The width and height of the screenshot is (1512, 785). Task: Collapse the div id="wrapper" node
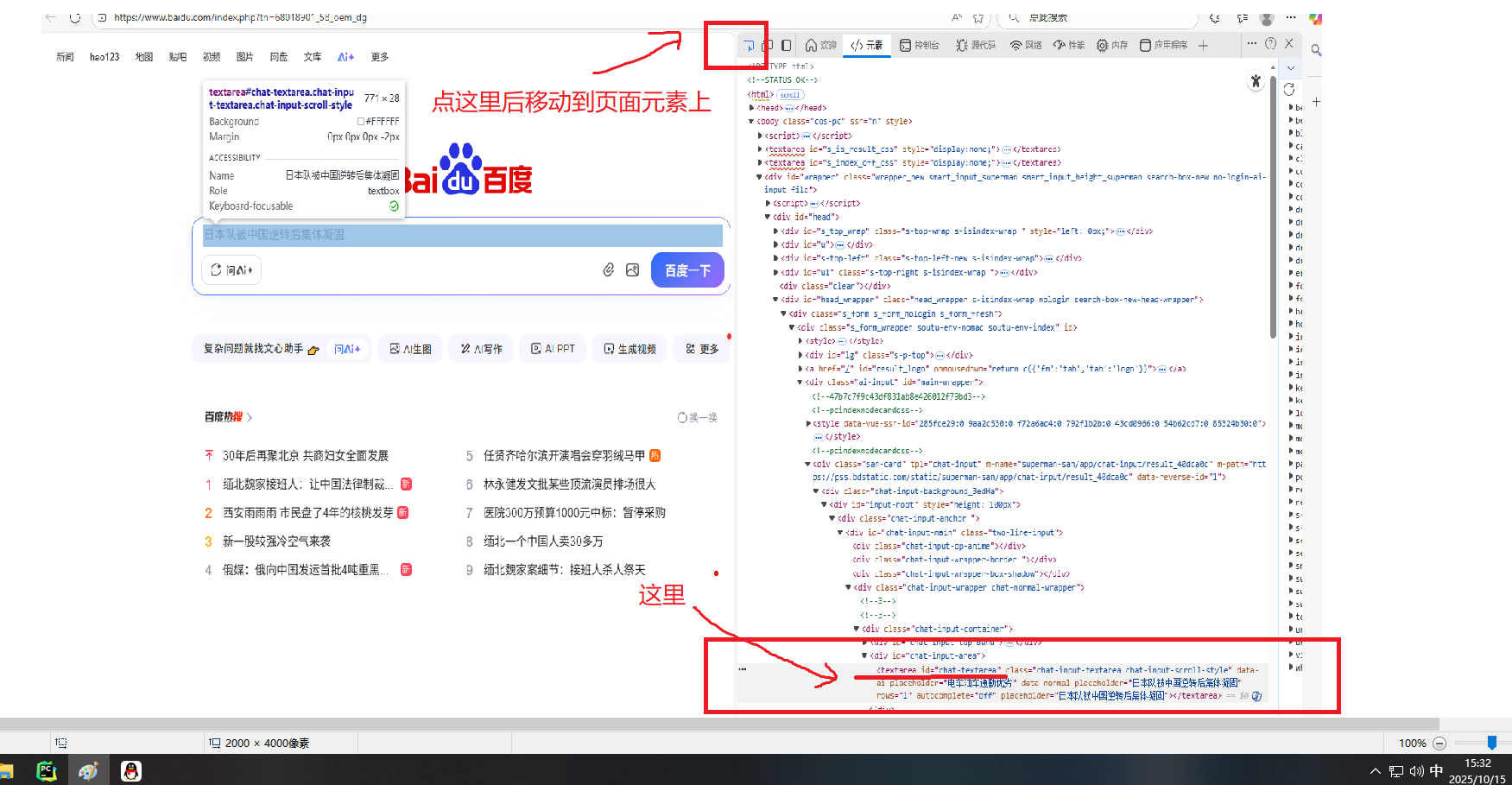(759, 177)
